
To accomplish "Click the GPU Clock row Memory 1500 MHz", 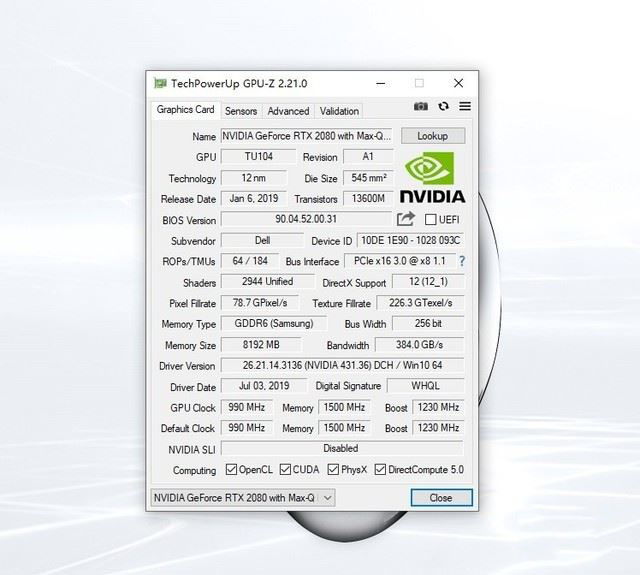I will pyautogui.click(x=344, y=407).
